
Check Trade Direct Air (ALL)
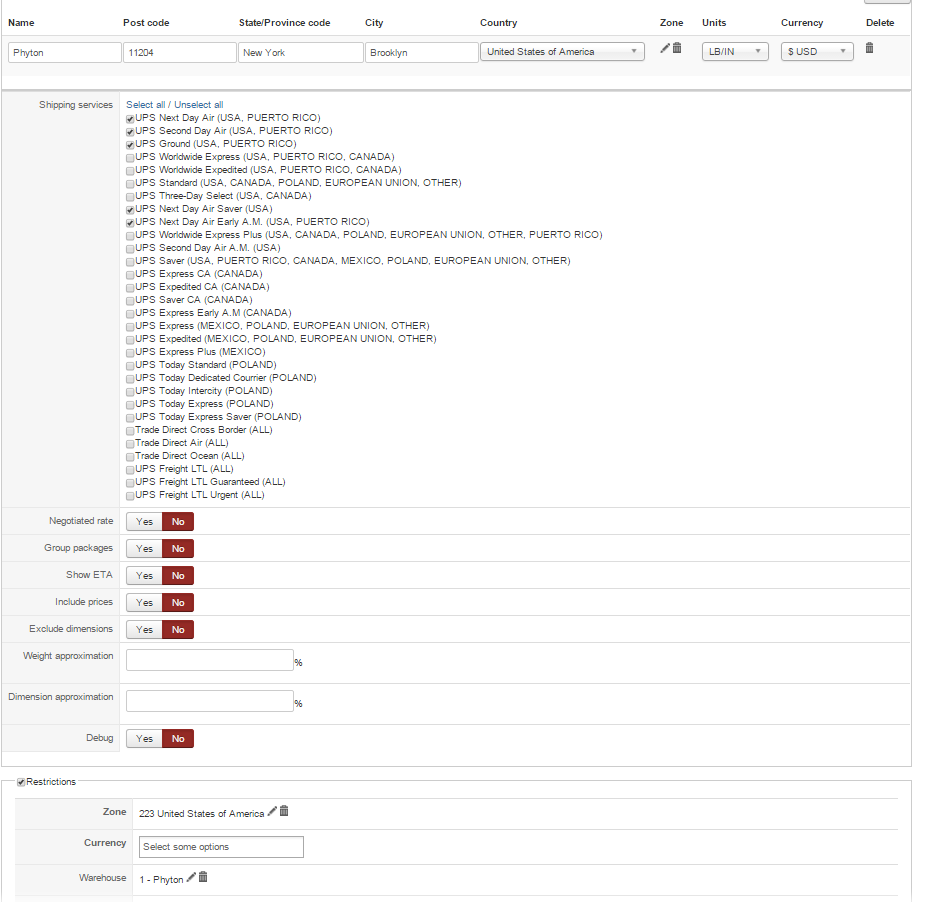[130, 444]
